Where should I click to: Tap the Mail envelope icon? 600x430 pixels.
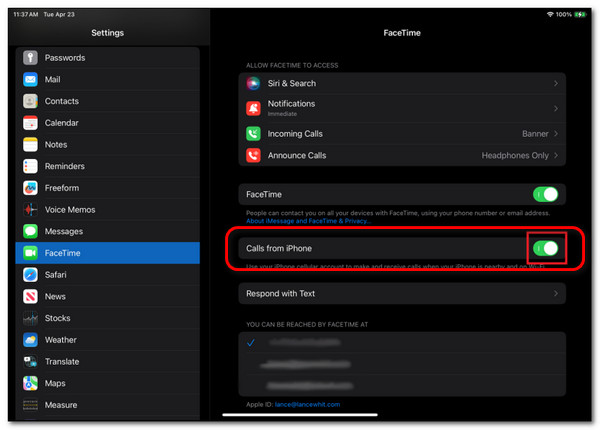coord(30,80)
